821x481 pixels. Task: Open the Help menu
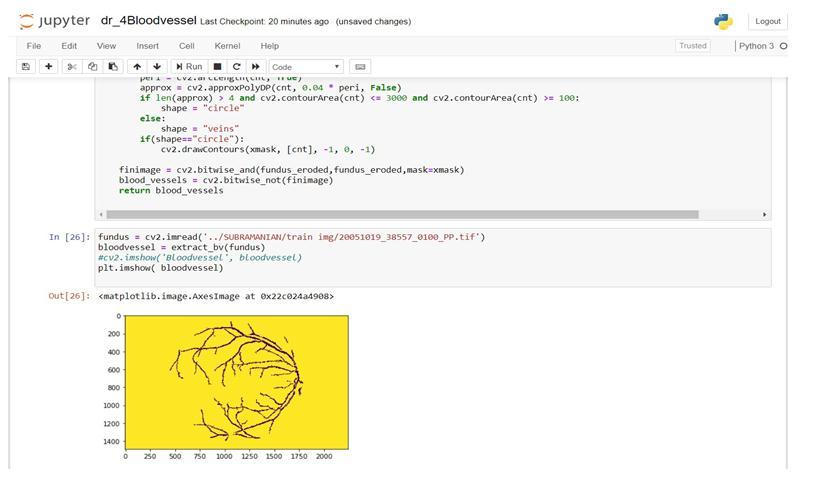(x=270, y=46)
